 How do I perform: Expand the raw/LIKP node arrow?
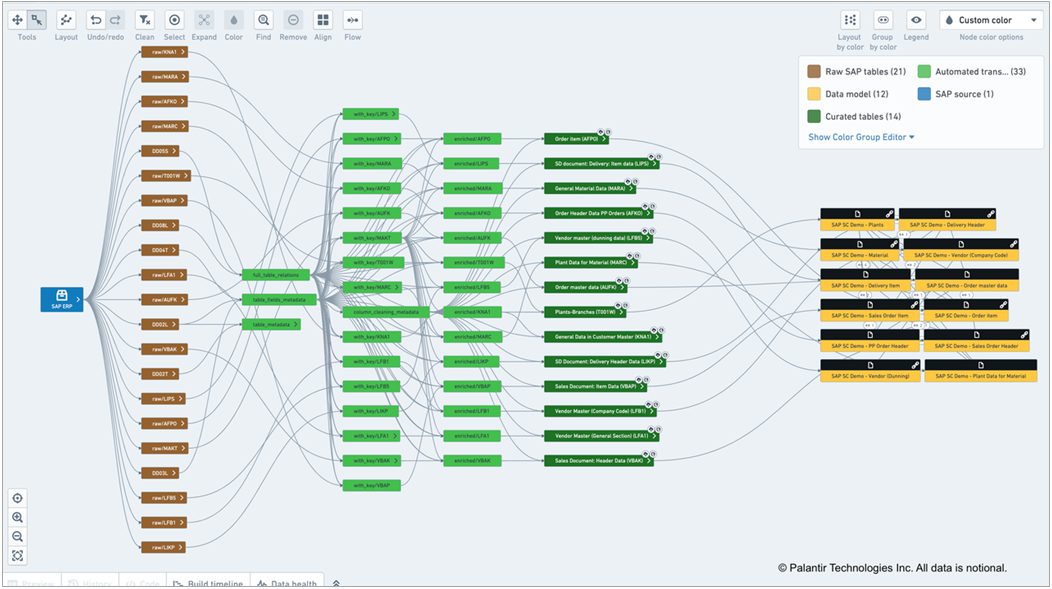(182, 547)
